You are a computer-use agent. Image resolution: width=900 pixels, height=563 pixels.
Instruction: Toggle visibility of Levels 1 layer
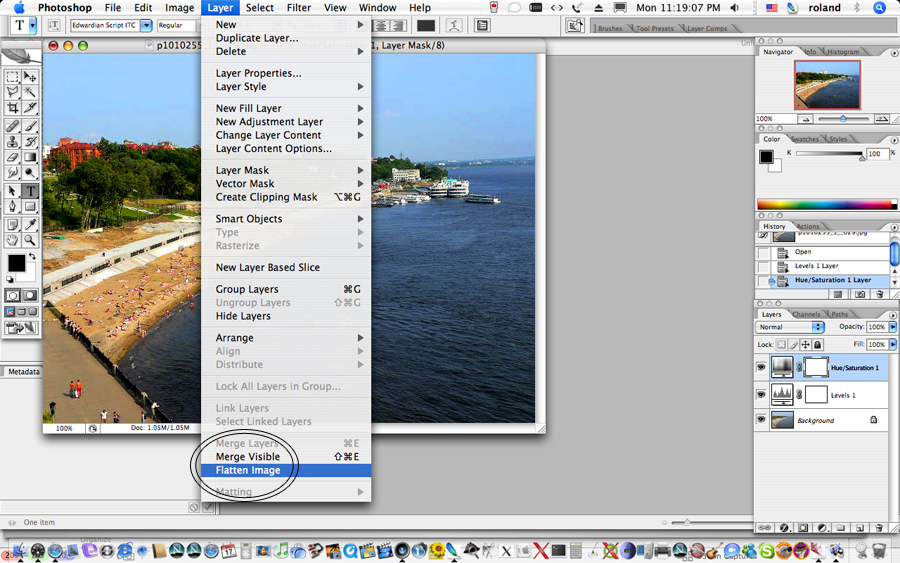click(761, 395)
